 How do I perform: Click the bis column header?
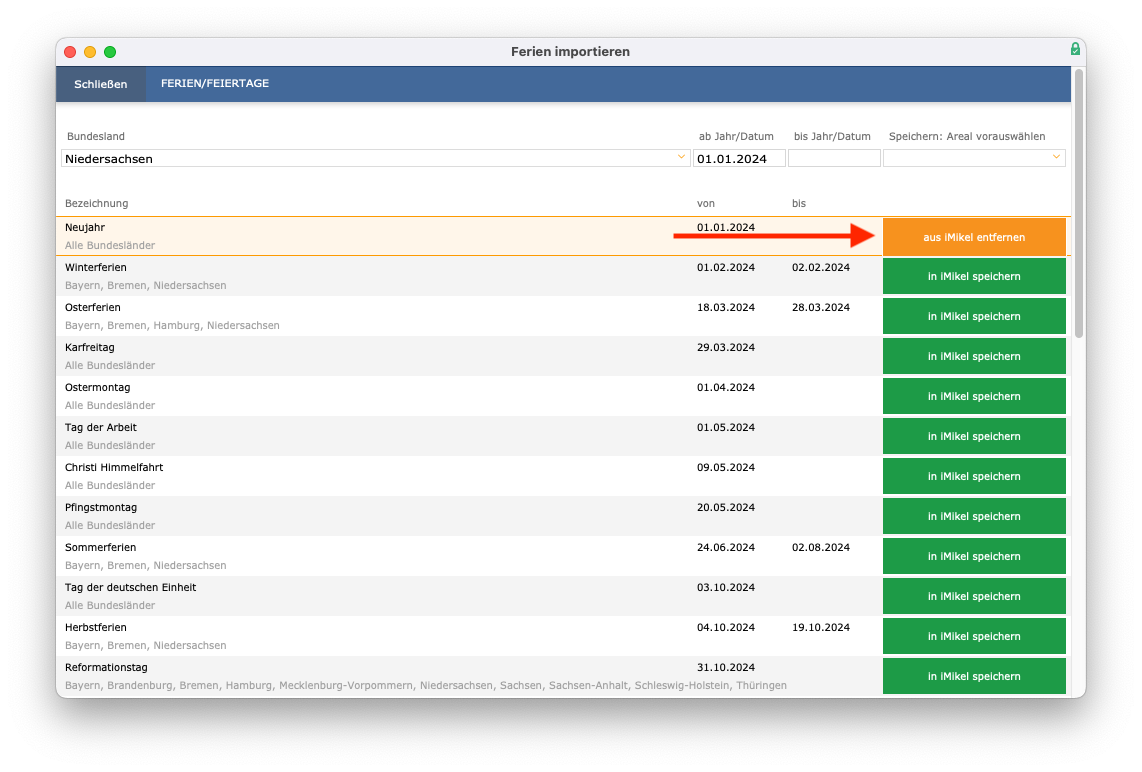(799, 203)
